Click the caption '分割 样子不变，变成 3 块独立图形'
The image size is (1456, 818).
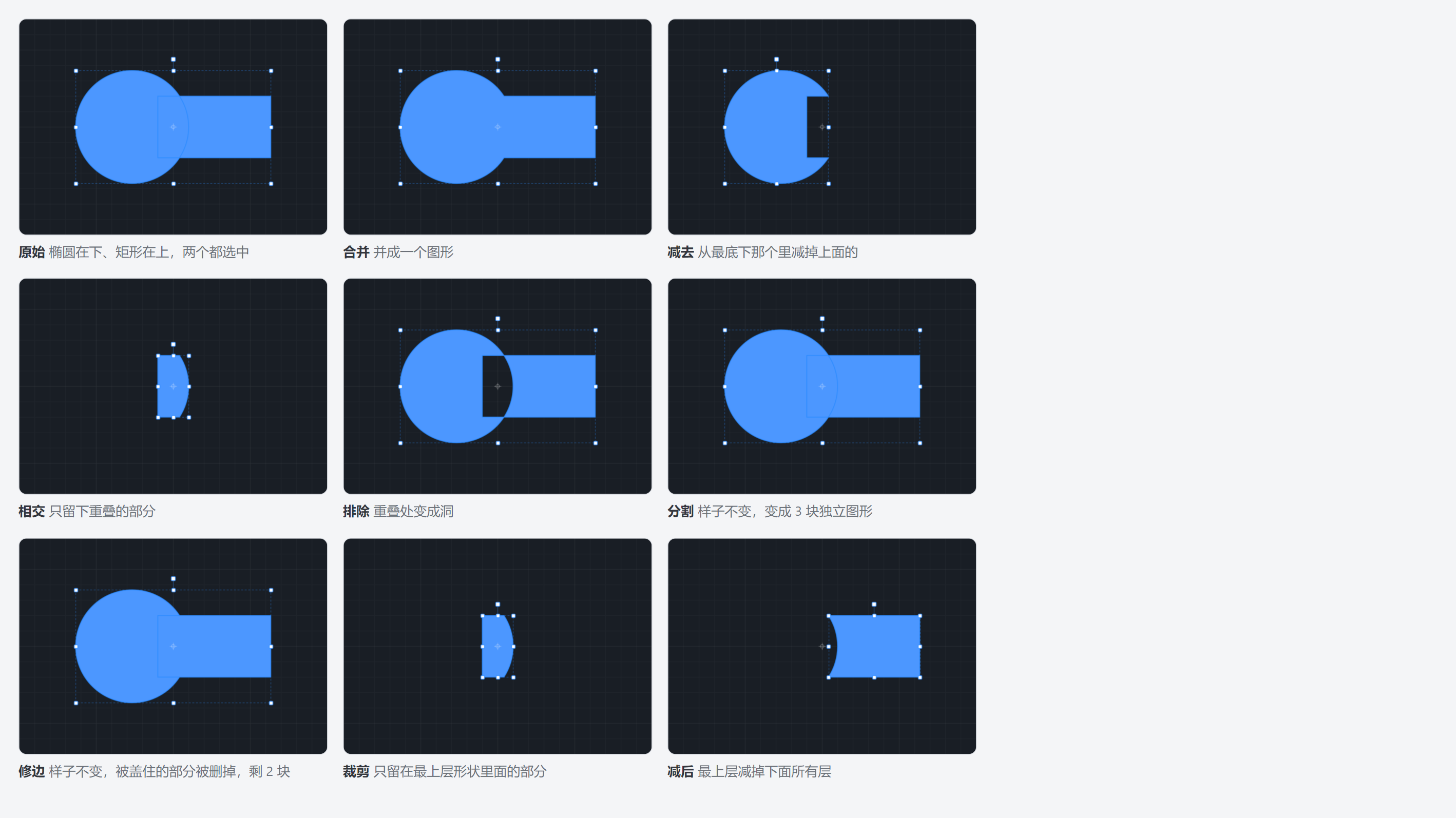pyautogui.click(x=771, y=511)
